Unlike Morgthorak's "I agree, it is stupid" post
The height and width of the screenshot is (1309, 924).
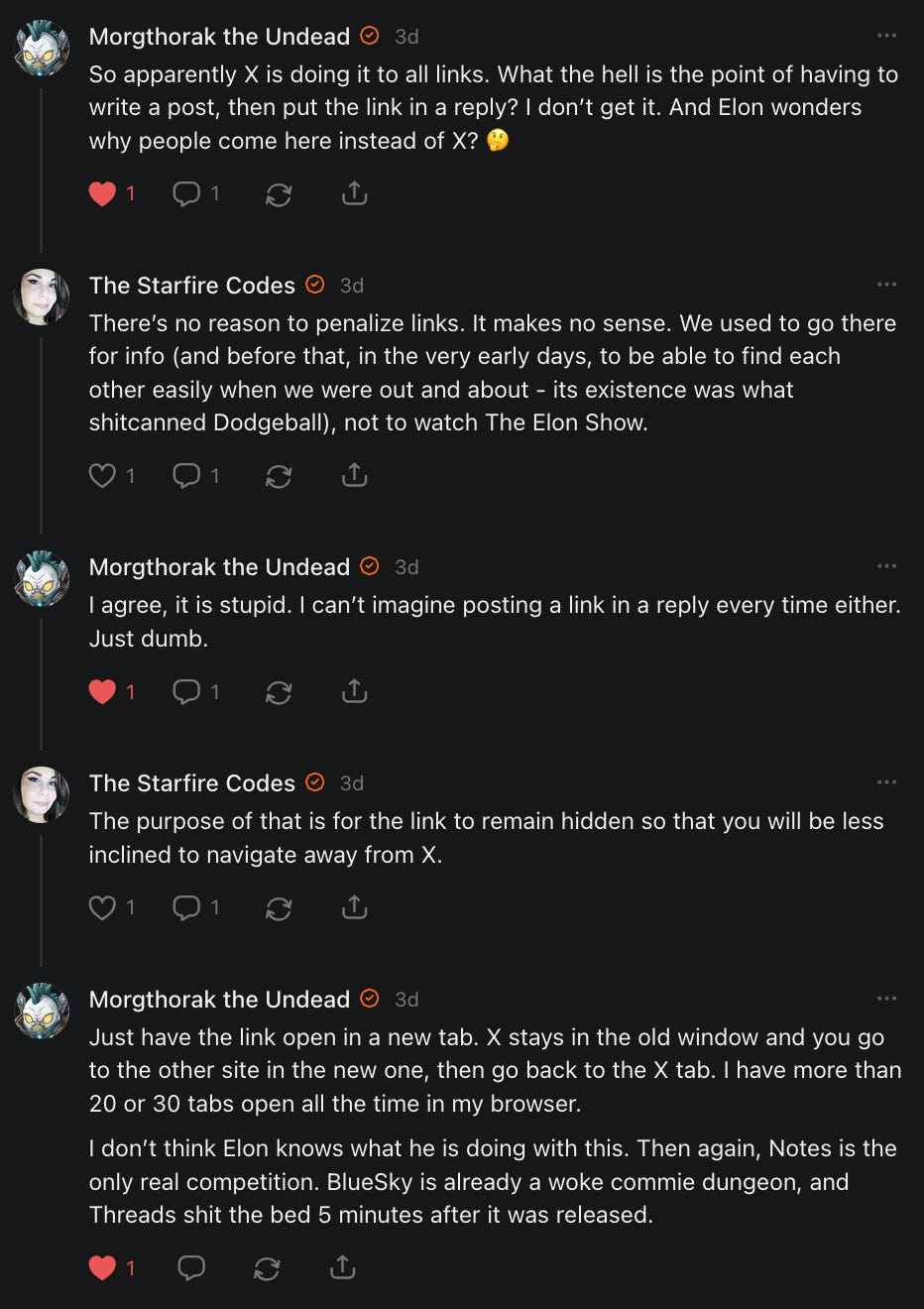pos(103,691)
